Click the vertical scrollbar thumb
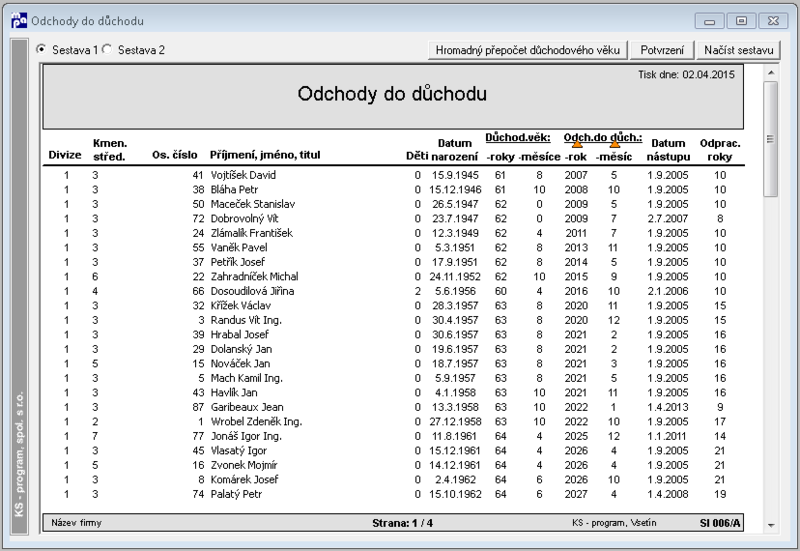This screenshot has width=800, height=551. pyautogui.click(x=771, y=139)
